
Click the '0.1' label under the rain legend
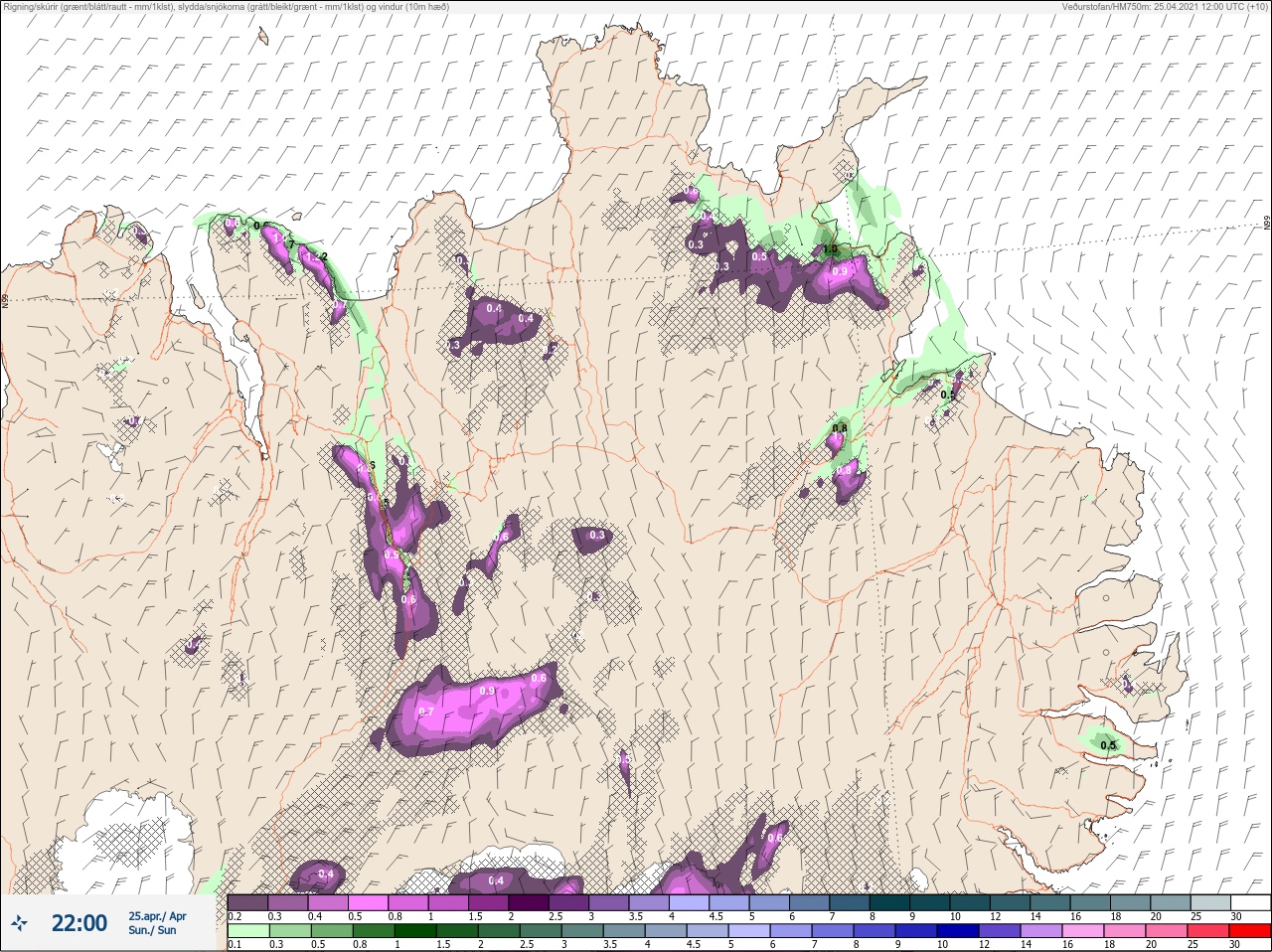tap(235, 945)
